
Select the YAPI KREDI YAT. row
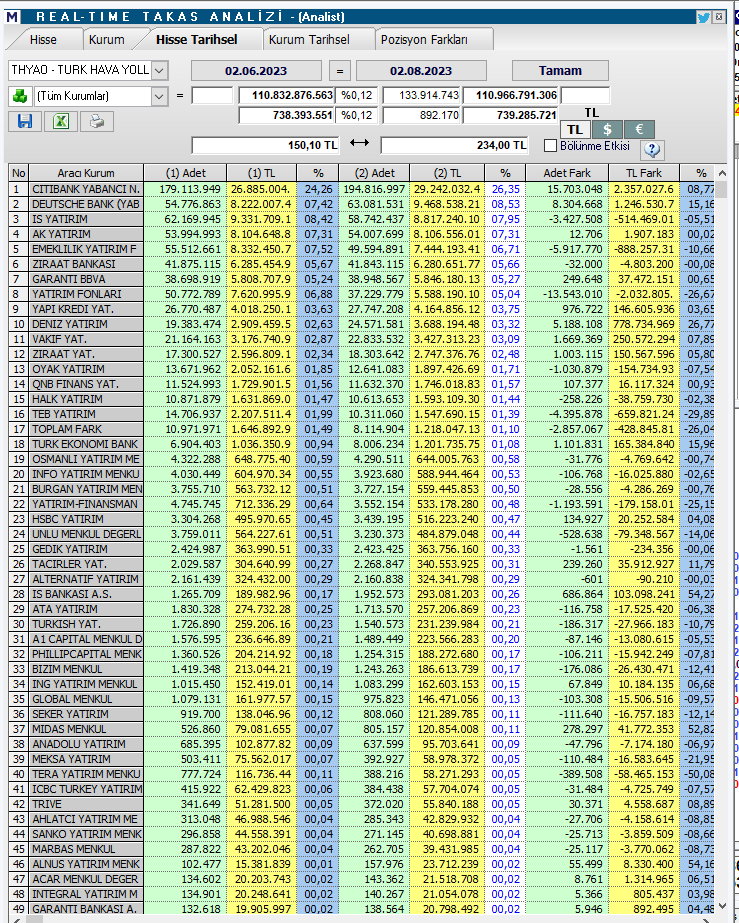(362, 309)
